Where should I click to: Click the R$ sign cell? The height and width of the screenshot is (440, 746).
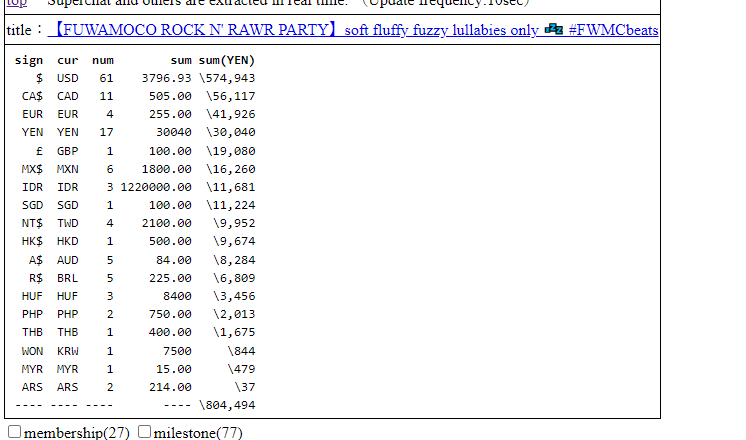pos(36,278)
